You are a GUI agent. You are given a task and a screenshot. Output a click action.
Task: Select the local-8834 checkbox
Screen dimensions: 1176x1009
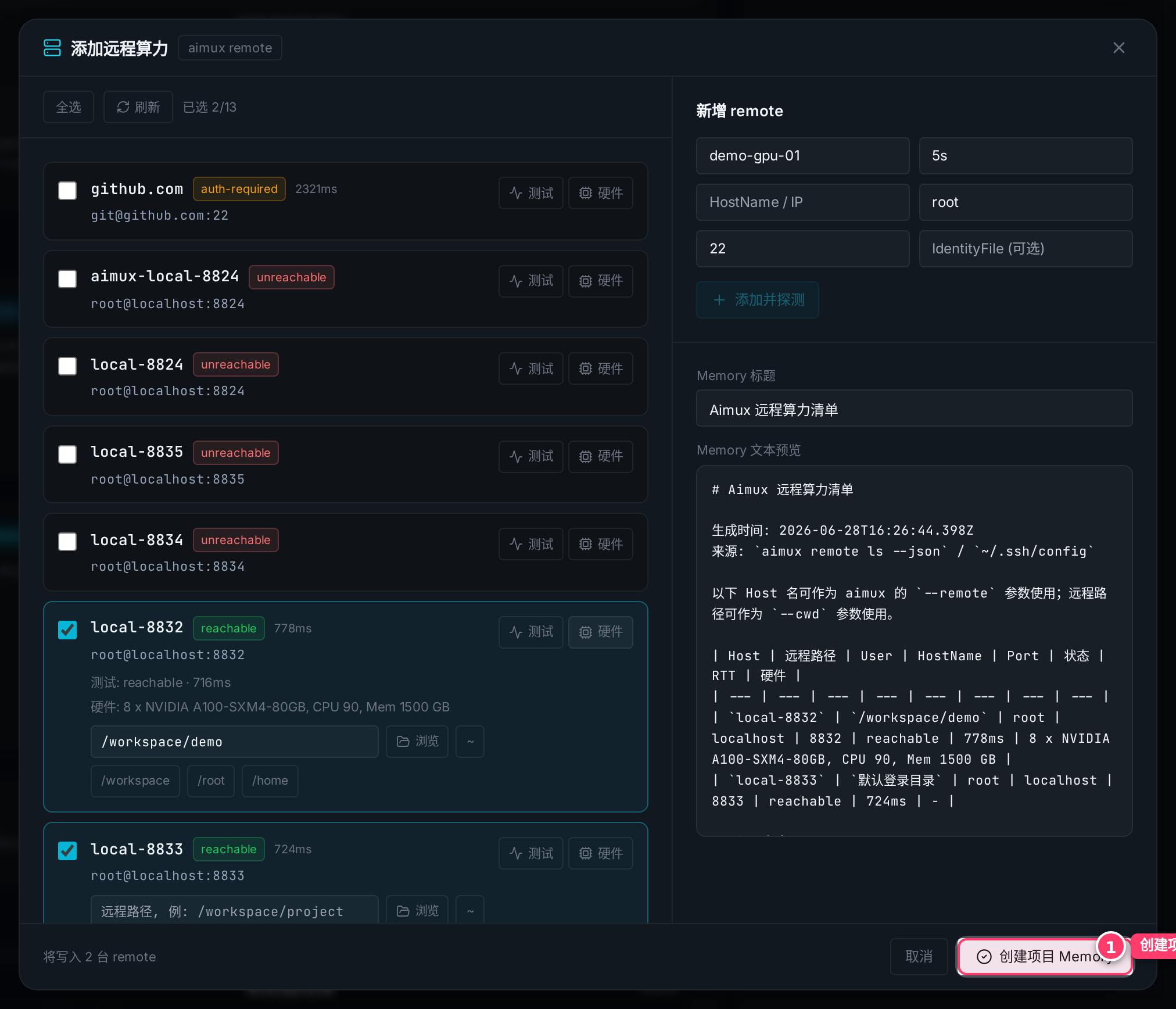click(67, 542)
